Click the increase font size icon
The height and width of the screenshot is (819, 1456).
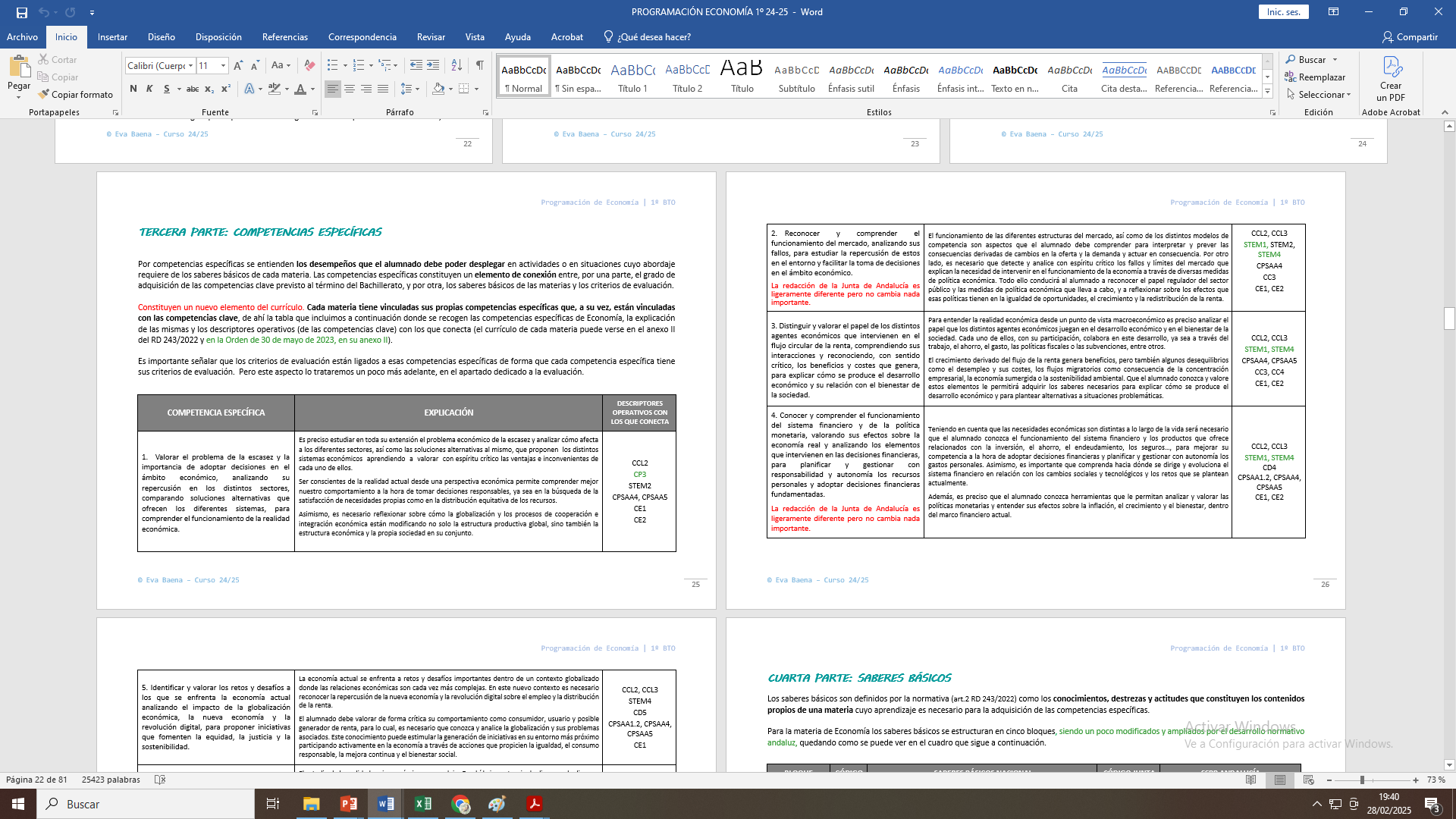point(238,66)
